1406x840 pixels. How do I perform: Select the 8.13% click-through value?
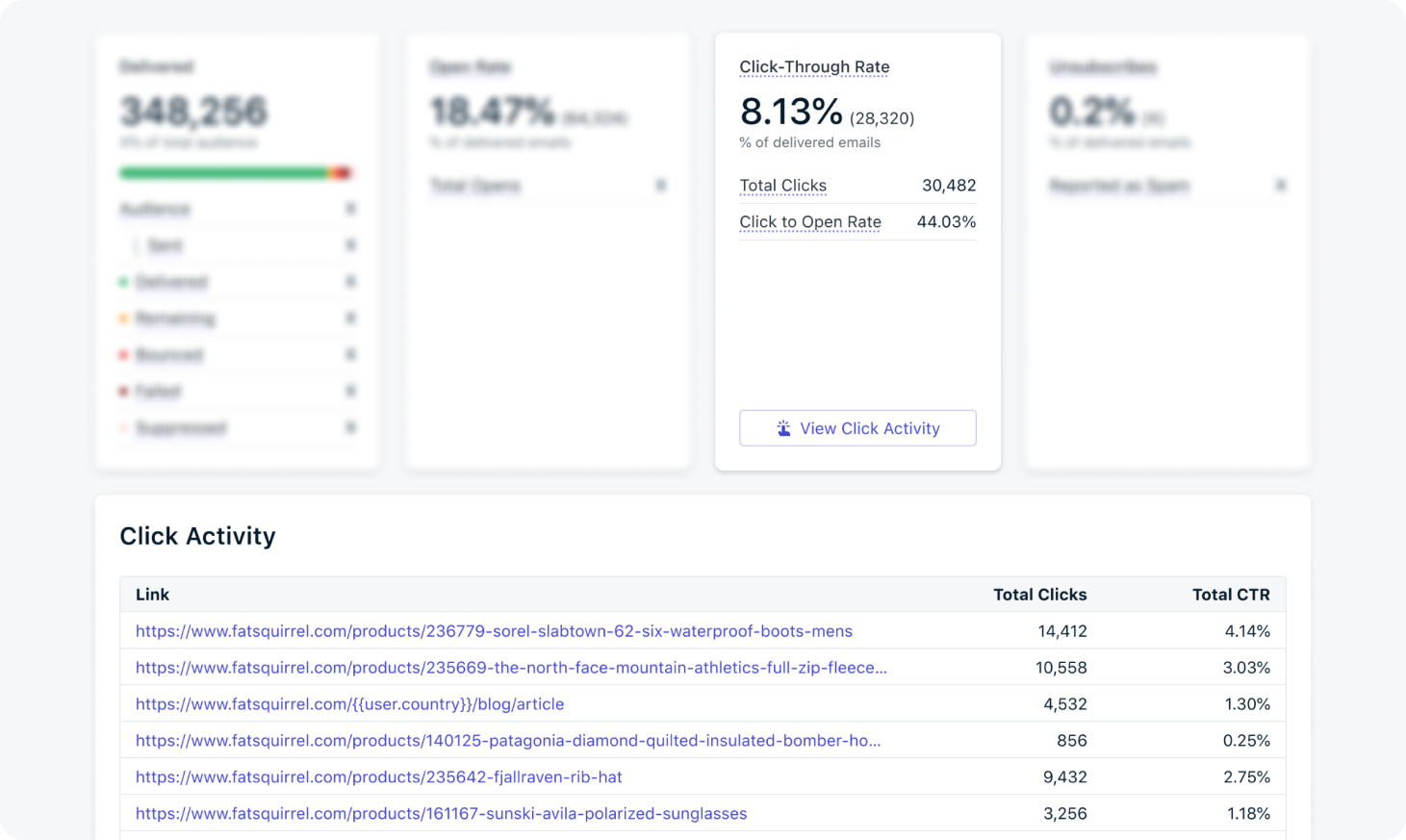(791, 112)
